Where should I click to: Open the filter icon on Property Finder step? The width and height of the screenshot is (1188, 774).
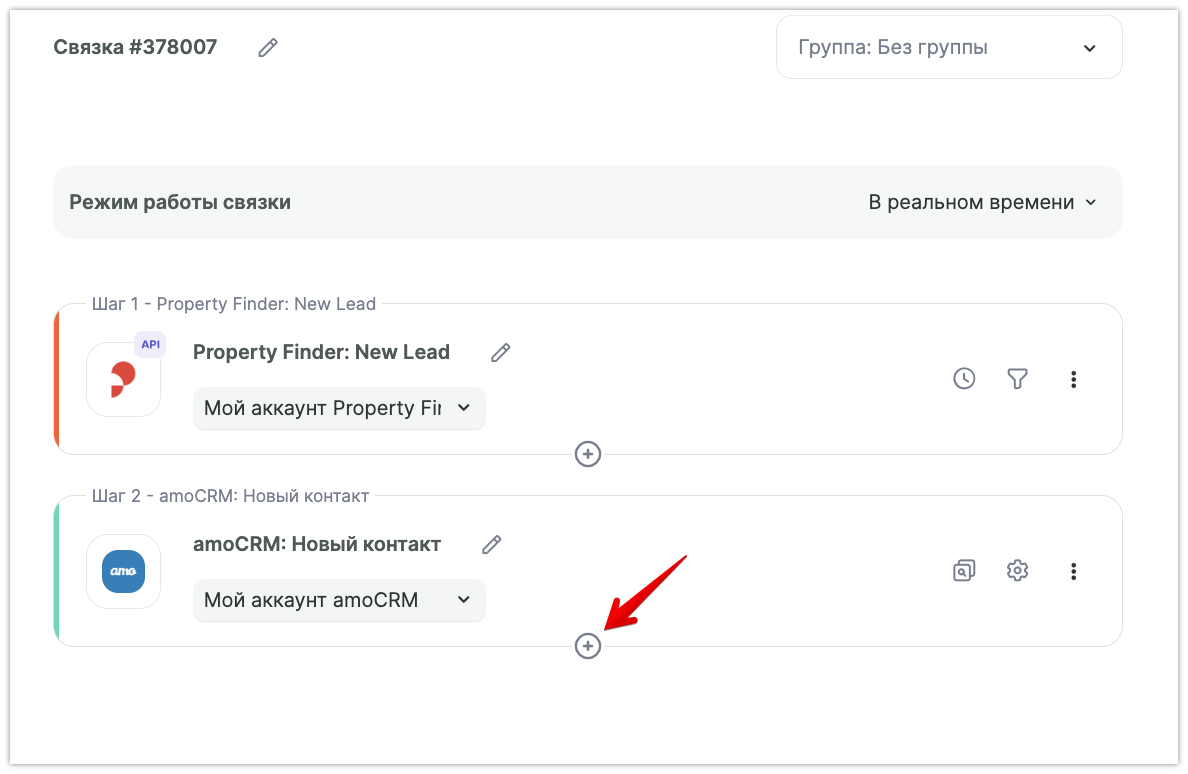(x=1017, y=379)
